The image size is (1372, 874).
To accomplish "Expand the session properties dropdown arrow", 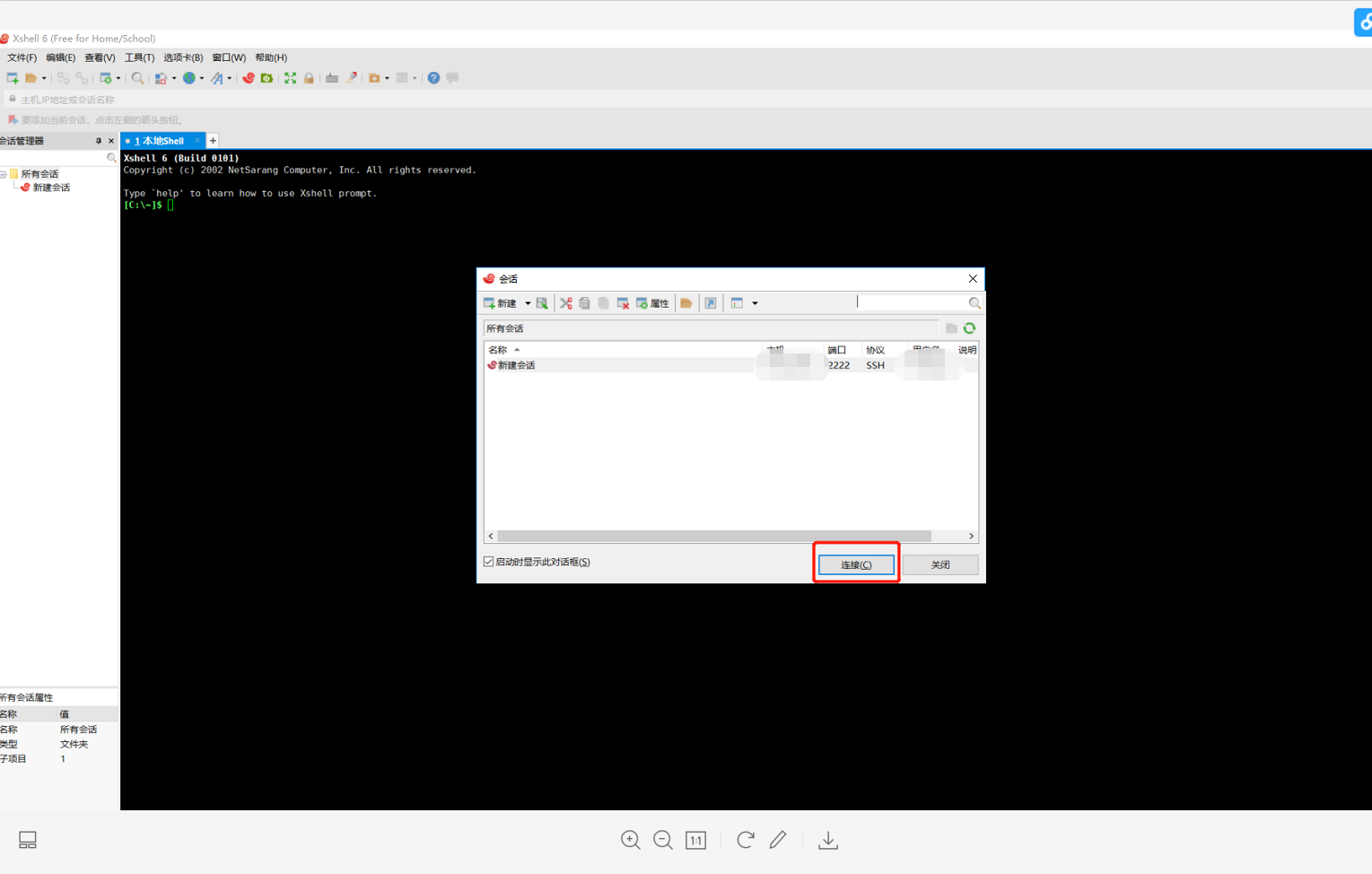I will click(118, 78).
